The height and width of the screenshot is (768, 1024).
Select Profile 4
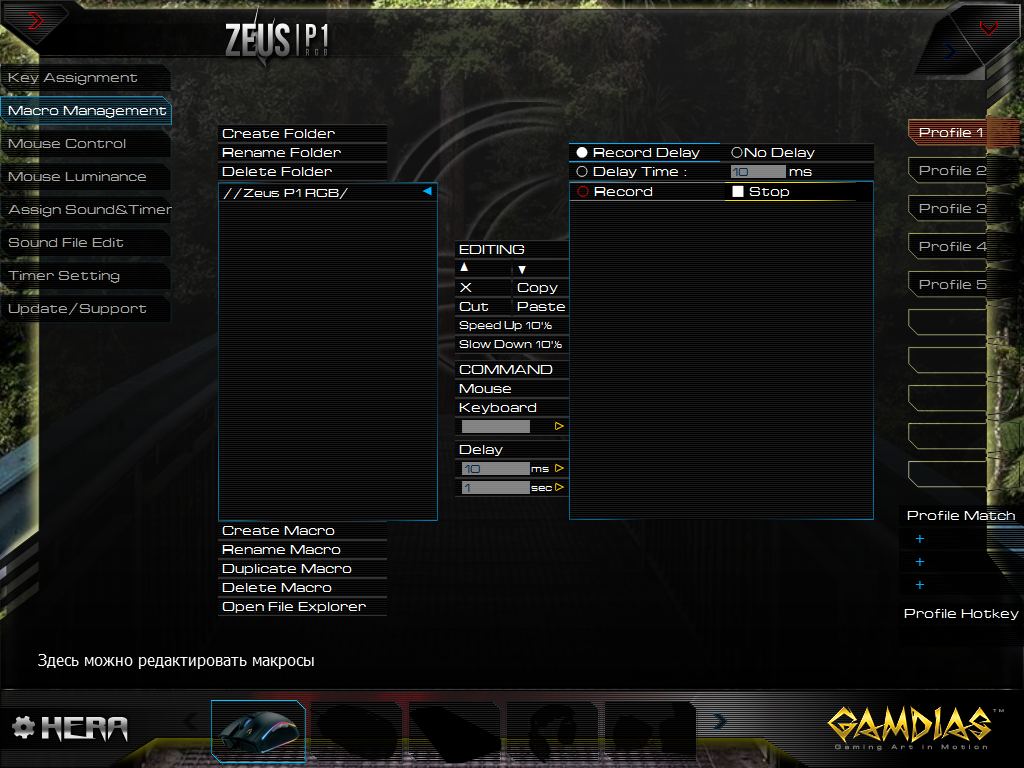point(950,246)
